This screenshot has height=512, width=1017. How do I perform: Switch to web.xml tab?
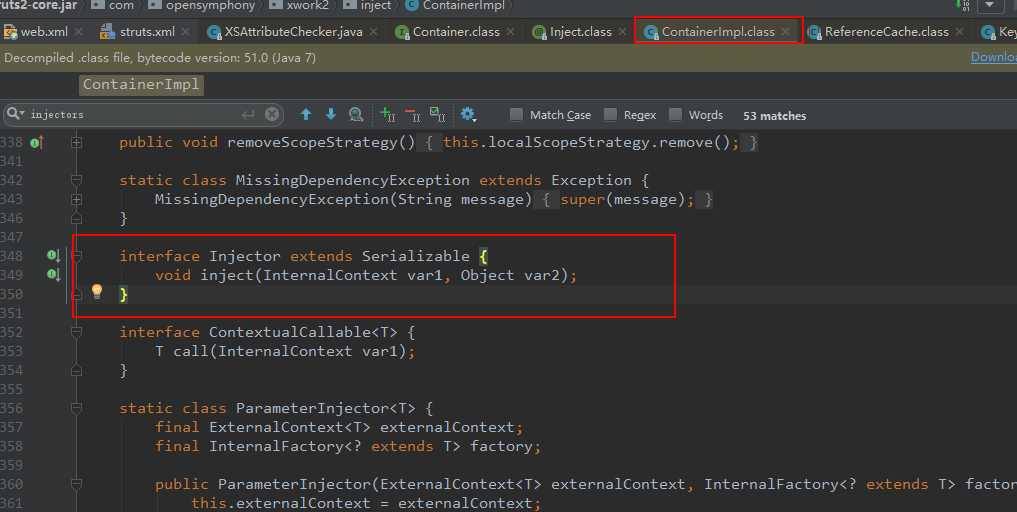tap(43, 32)
